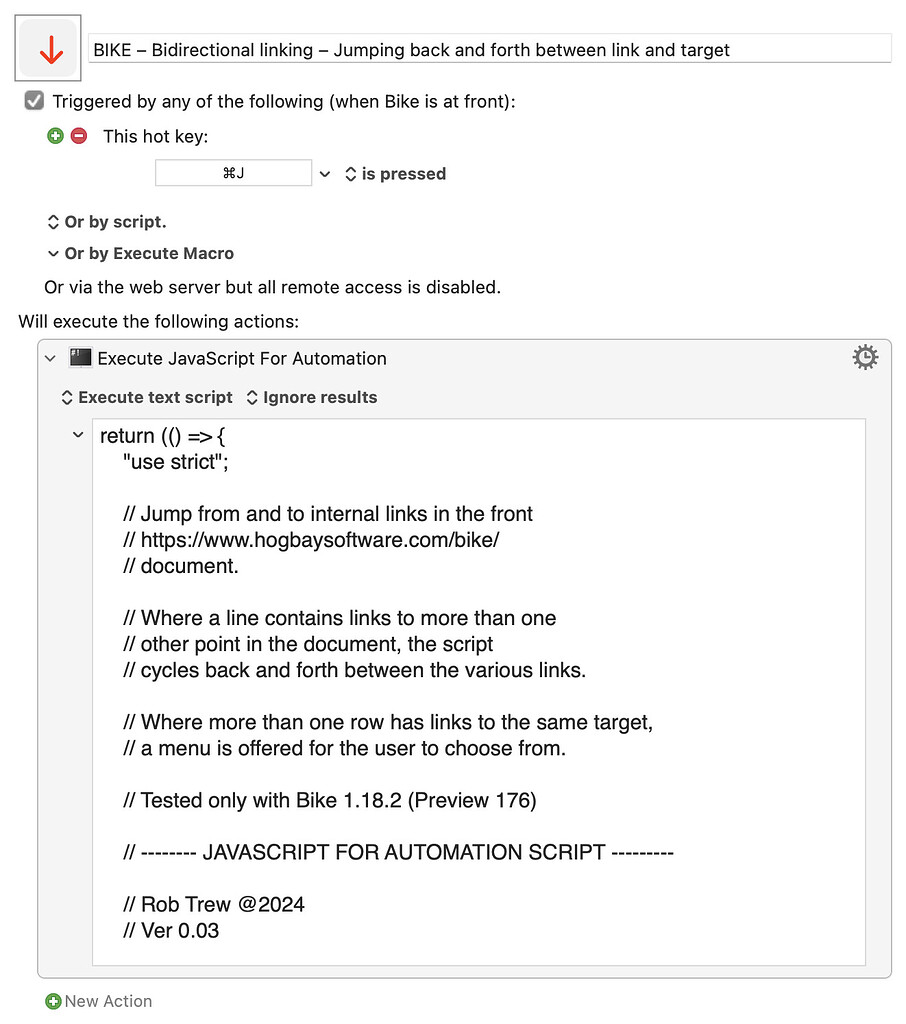The width and height of the screenshot is (906, 1024).
Task: Click the red remove trigger button
Action: (x=79, y=136)
